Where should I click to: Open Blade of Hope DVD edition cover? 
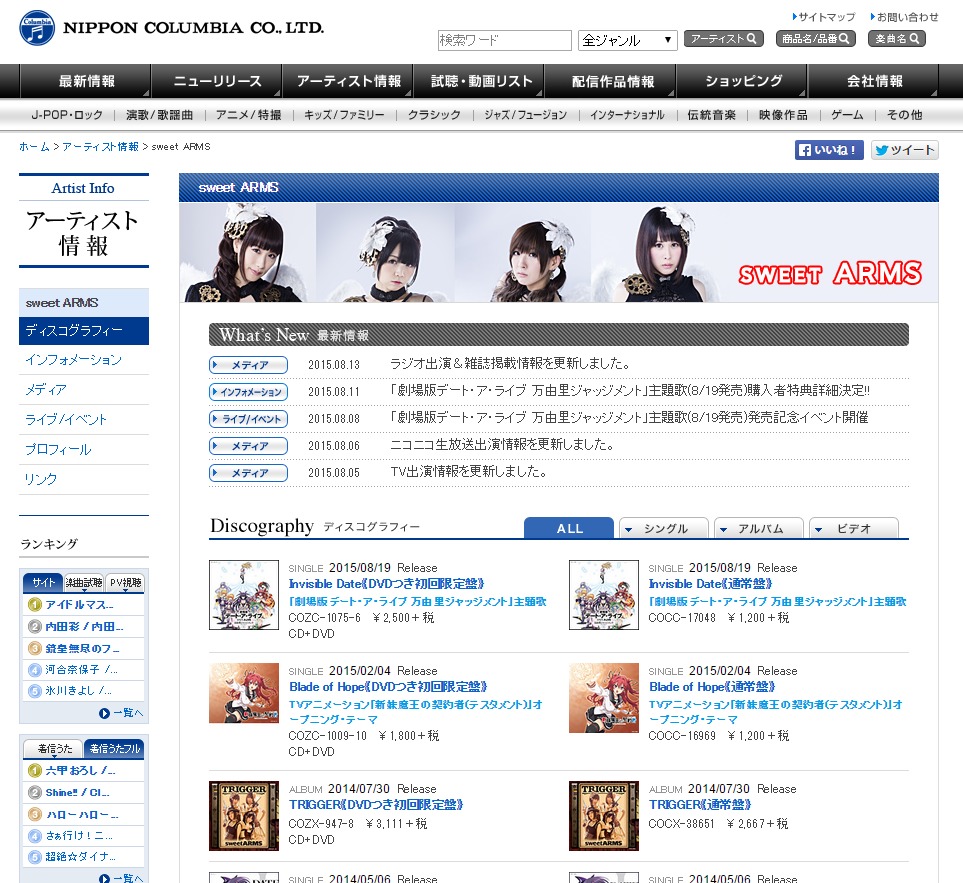[x=244, y=693]
